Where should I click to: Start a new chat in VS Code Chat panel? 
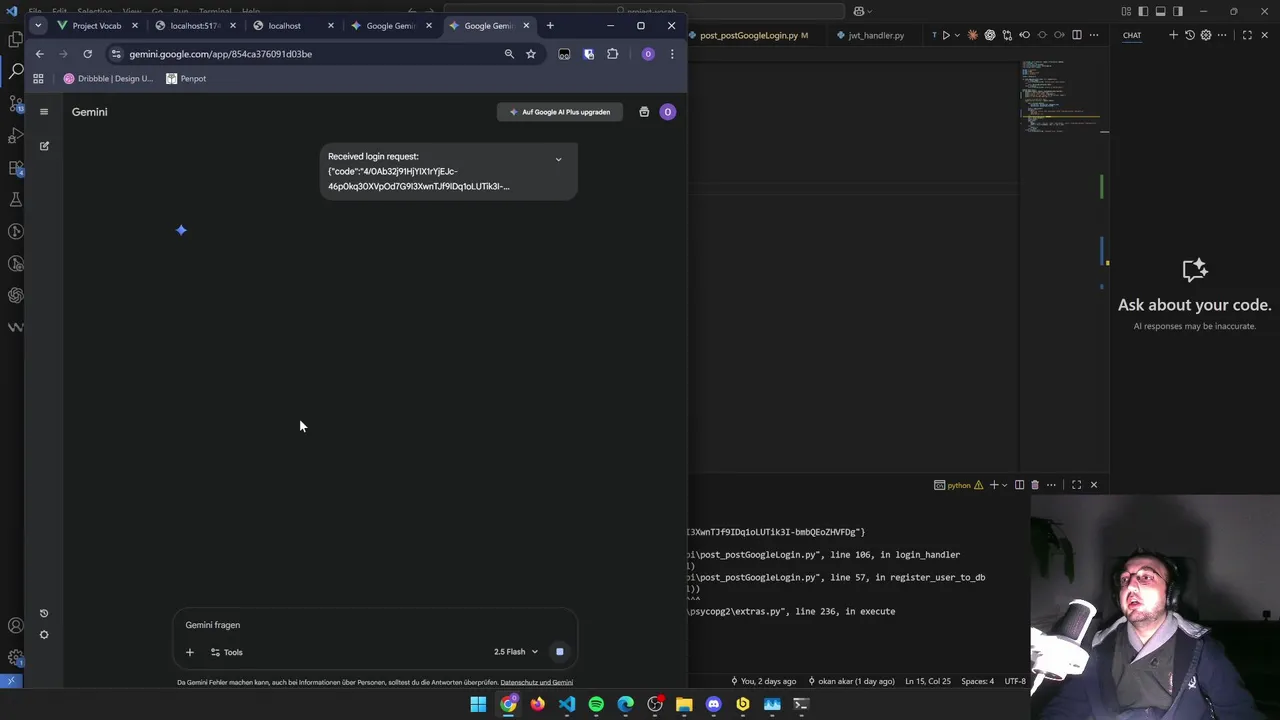[x=1174, y=35]
